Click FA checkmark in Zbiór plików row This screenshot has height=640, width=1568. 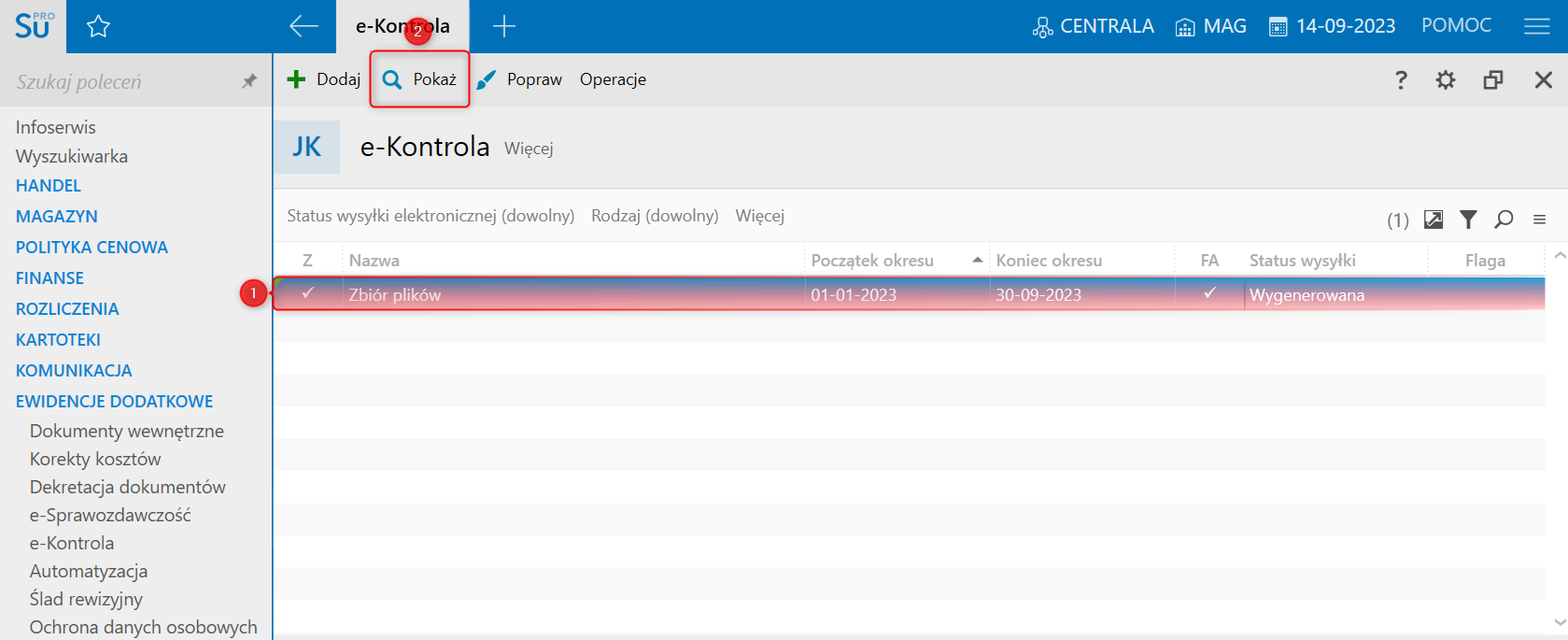click(1209, 293)
